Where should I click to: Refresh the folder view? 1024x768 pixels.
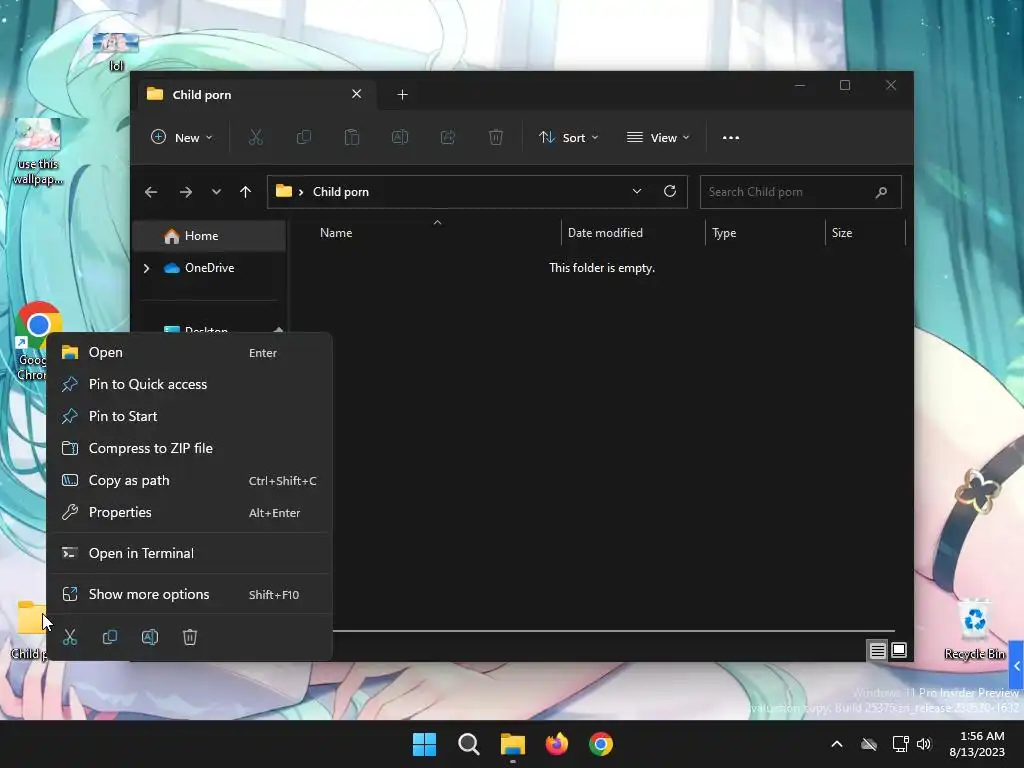point(669,191)
